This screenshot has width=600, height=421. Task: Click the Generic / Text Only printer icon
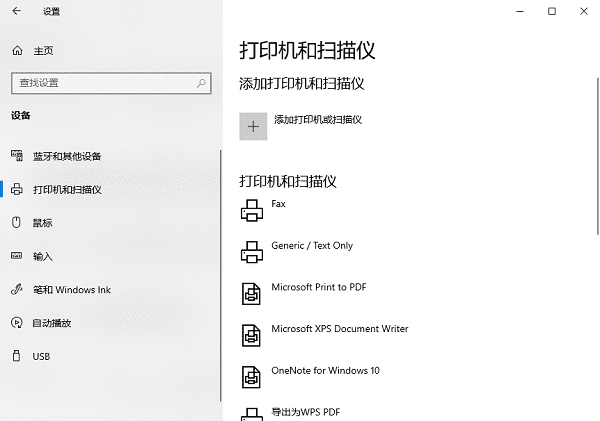(x=251, y=252)
